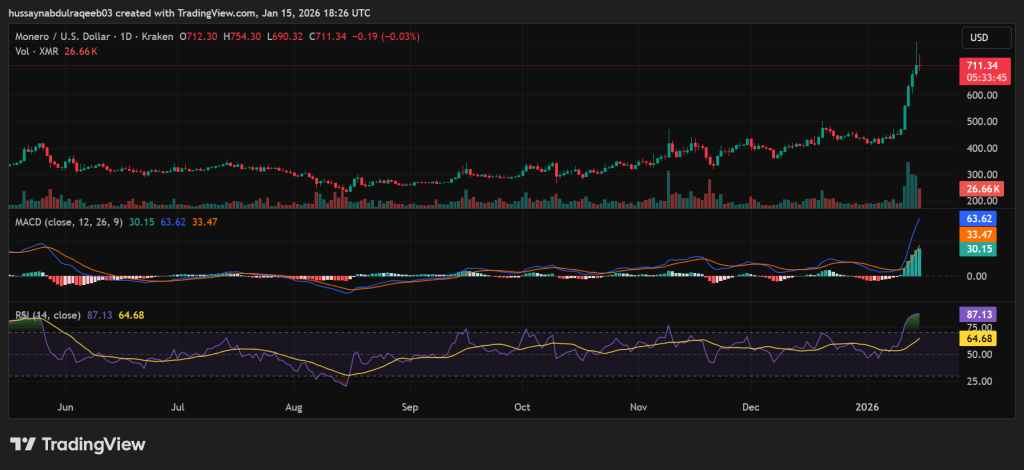
Task: Select the Aug label on time axis
Action: click(293, 408)
